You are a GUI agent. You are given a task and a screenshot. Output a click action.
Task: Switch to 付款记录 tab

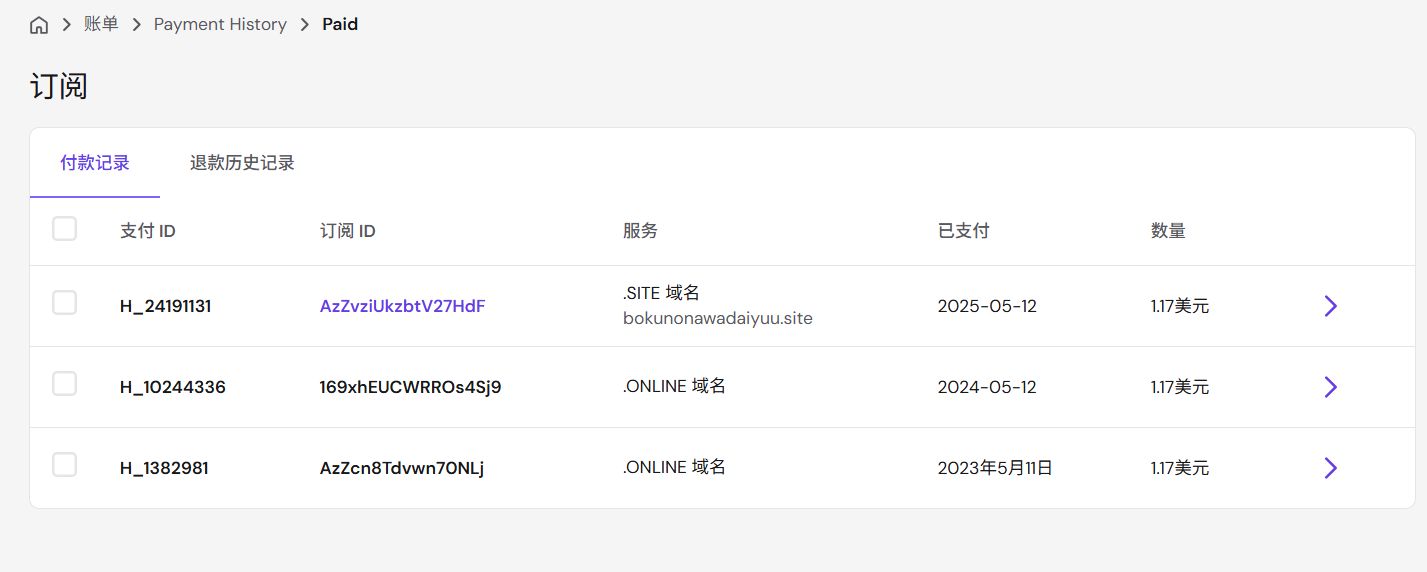pyautogui.click(x=95, y=163)
